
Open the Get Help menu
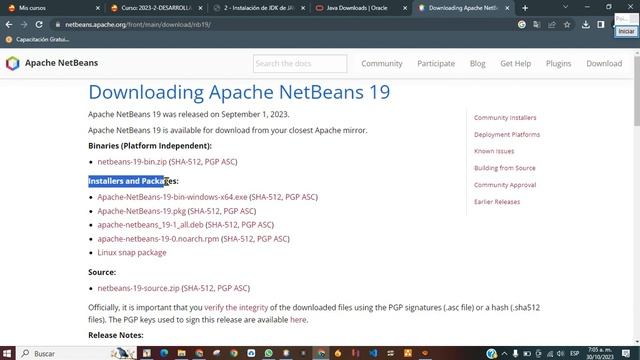[516, 64]
